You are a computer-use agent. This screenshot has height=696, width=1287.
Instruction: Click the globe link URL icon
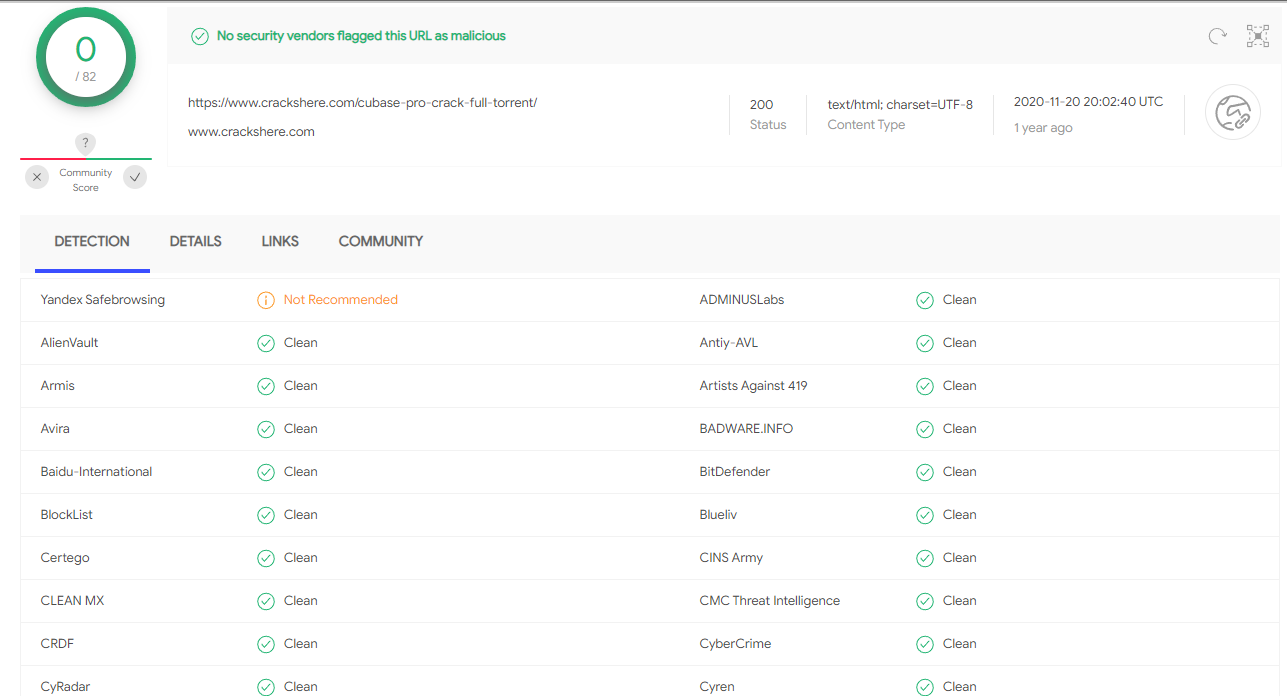tap(1232, 112)
